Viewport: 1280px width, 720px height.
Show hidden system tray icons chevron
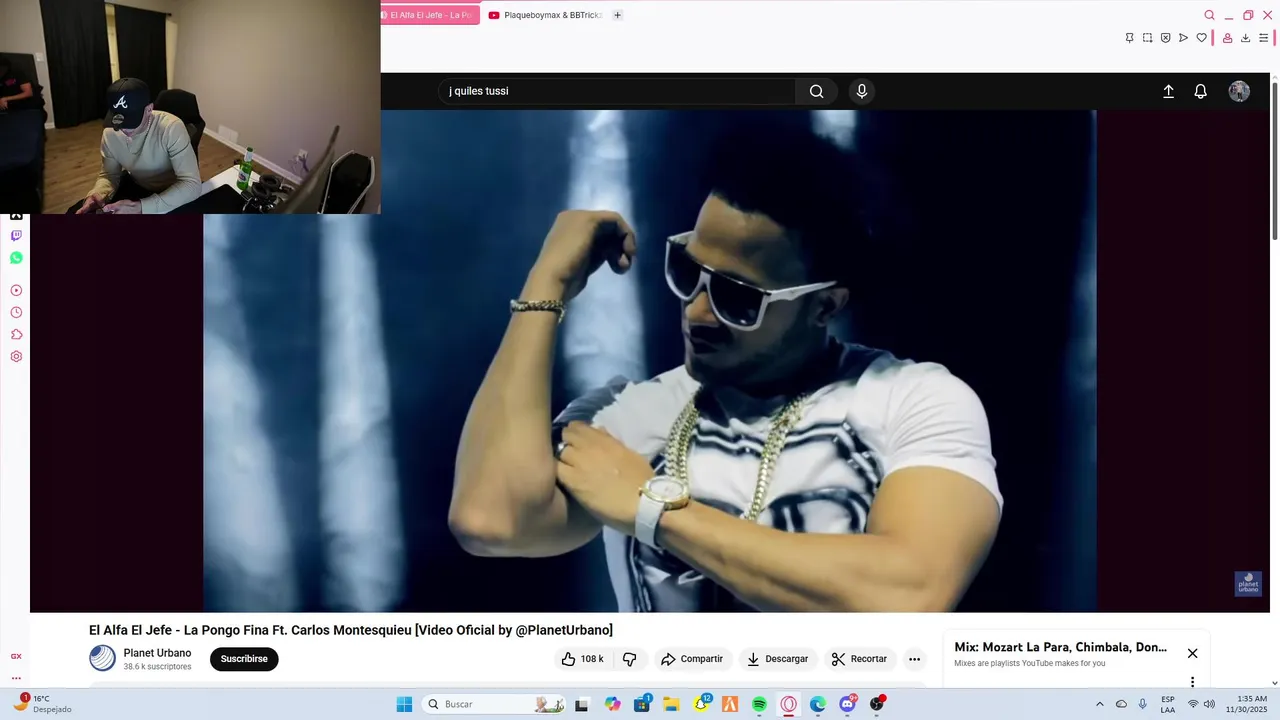1099,704
